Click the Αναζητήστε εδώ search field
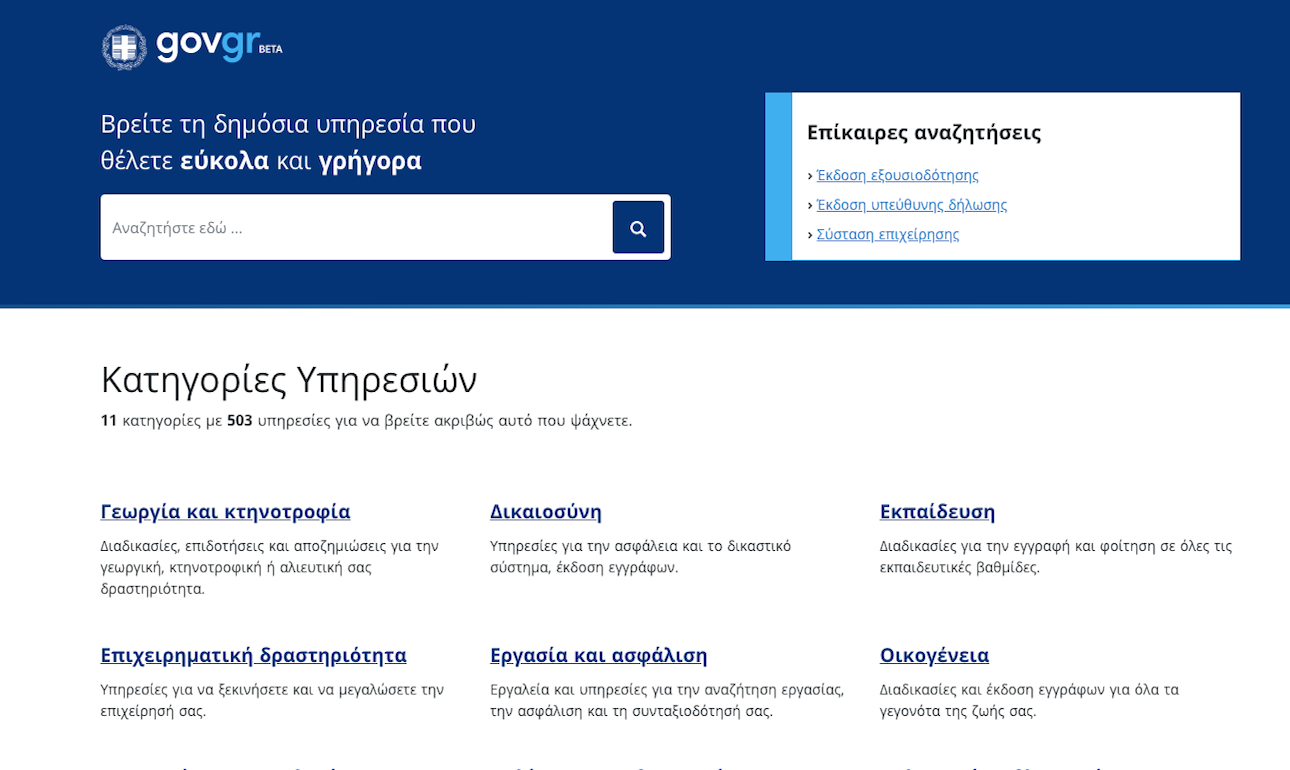The height and width of the screenshot is (770, 1290). [x=350, y=227]
